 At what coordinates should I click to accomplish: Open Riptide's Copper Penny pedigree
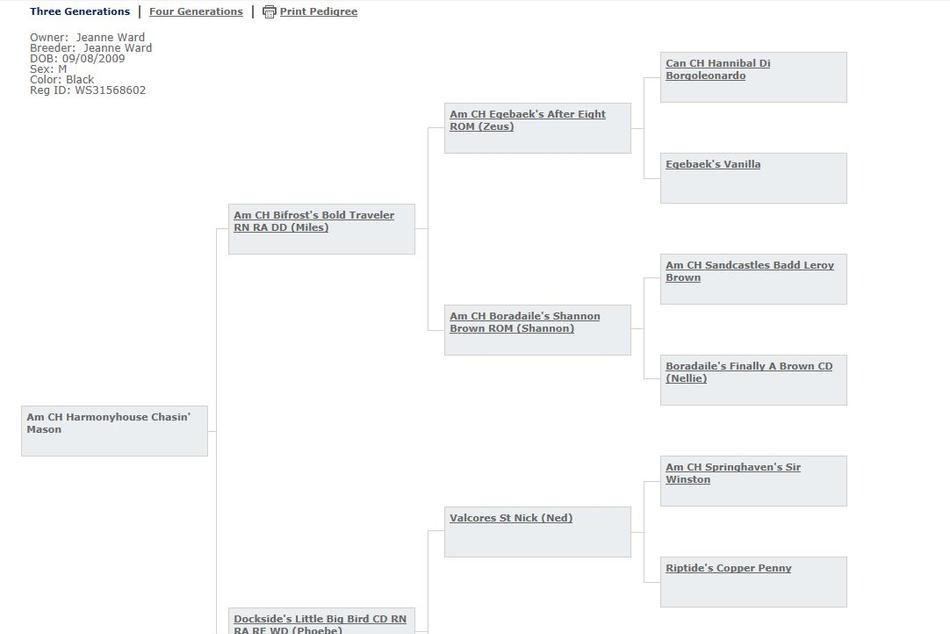[x=728, y=568]
